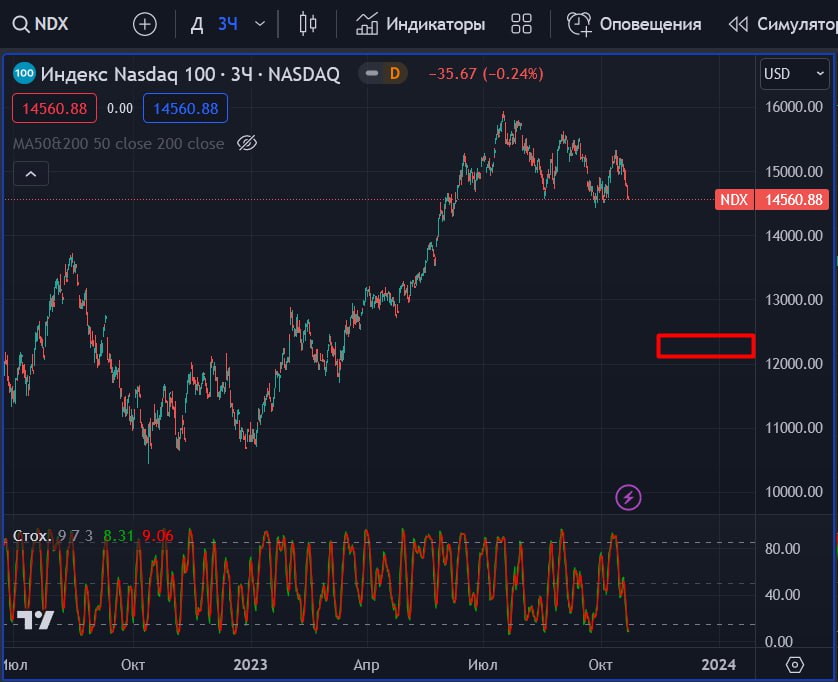Select the 3Ч timeframe
838x682 pixels.
point(228,24)
